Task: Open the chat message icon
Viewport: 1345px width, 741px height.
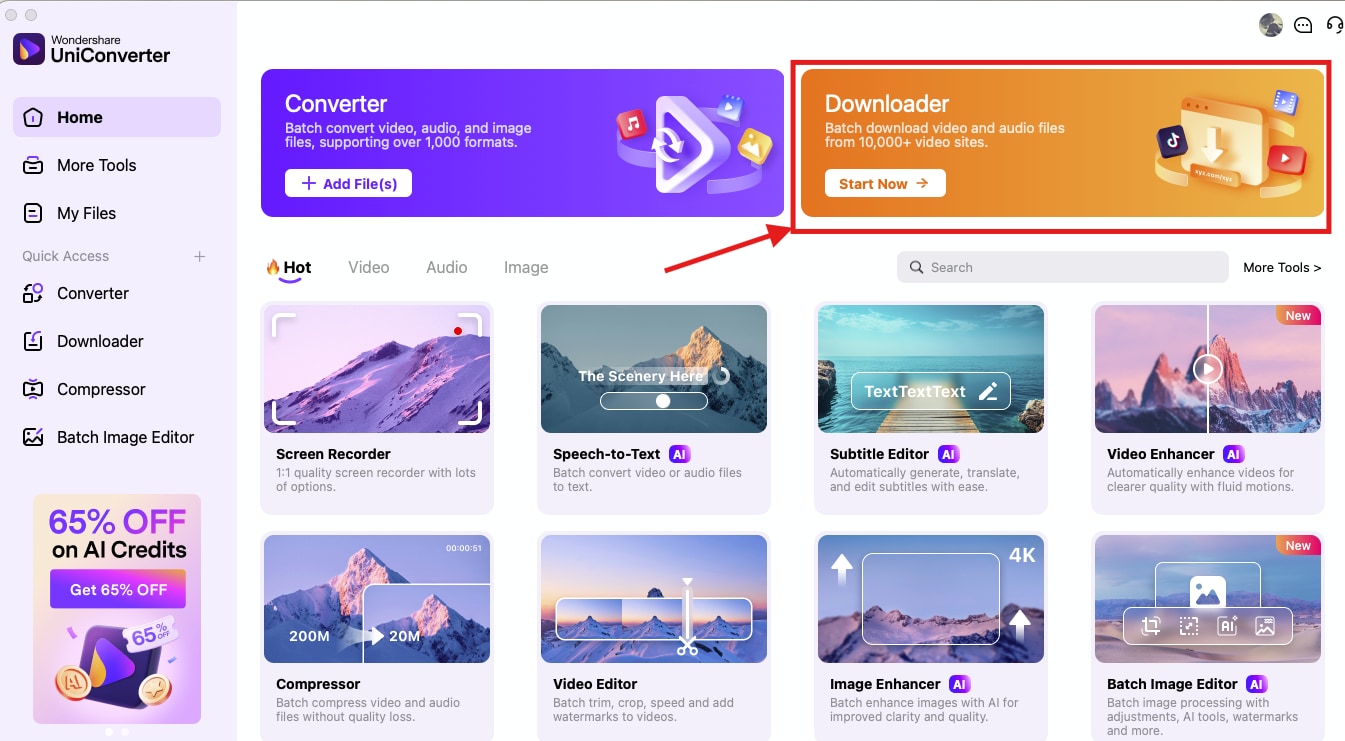Action: coord(1303,25)
